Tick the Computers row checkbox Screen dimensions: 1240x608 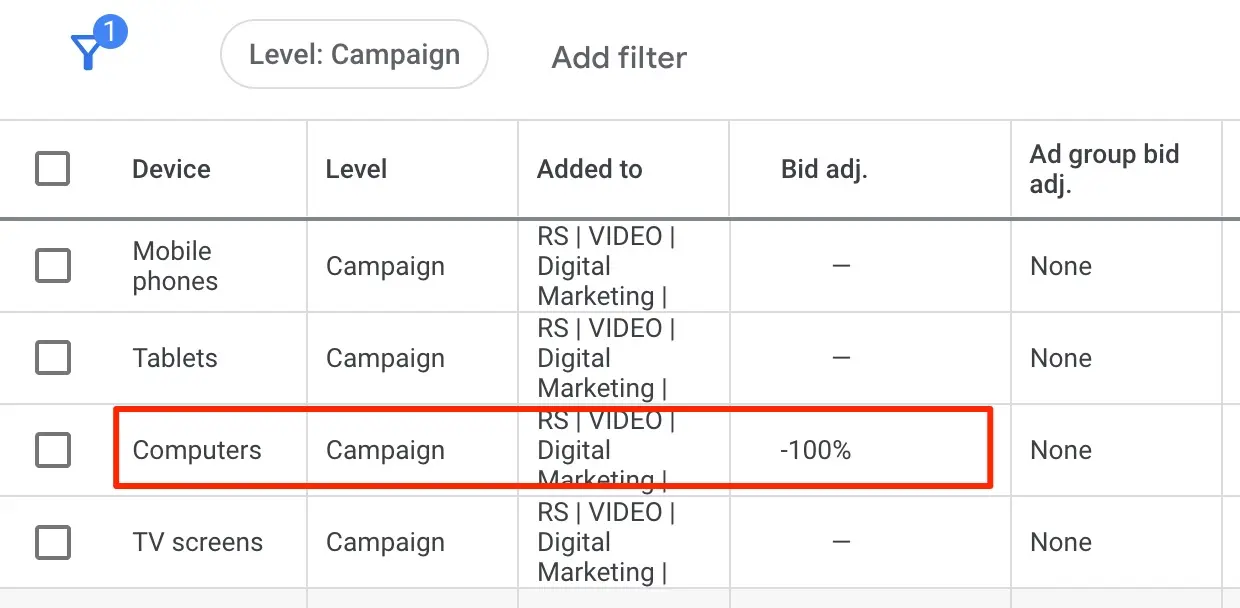[53, 450]
